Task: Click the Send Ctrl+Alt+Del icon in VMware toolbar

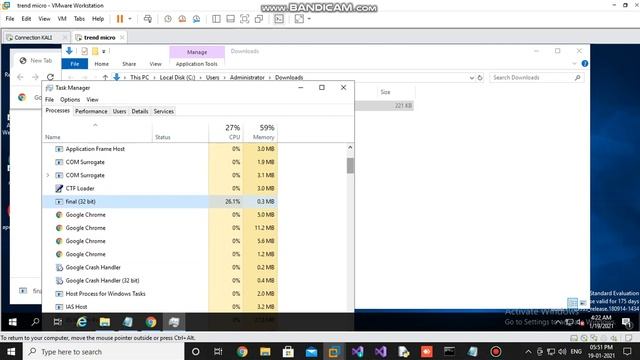Action: (148, 19)
